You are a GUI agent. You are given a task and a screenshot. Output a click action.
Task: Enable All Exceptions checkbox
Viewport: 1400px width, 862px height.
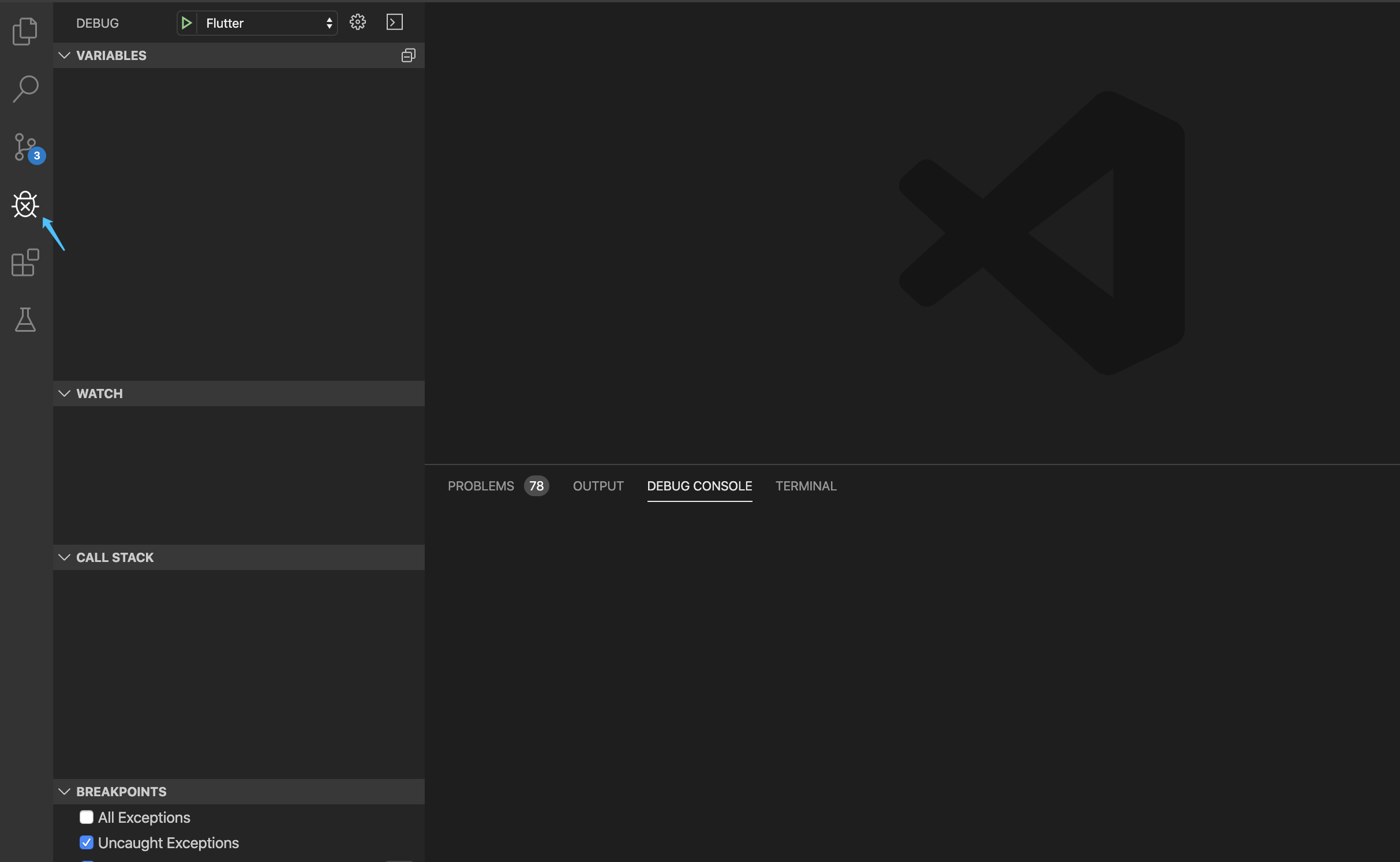(87, 817)
